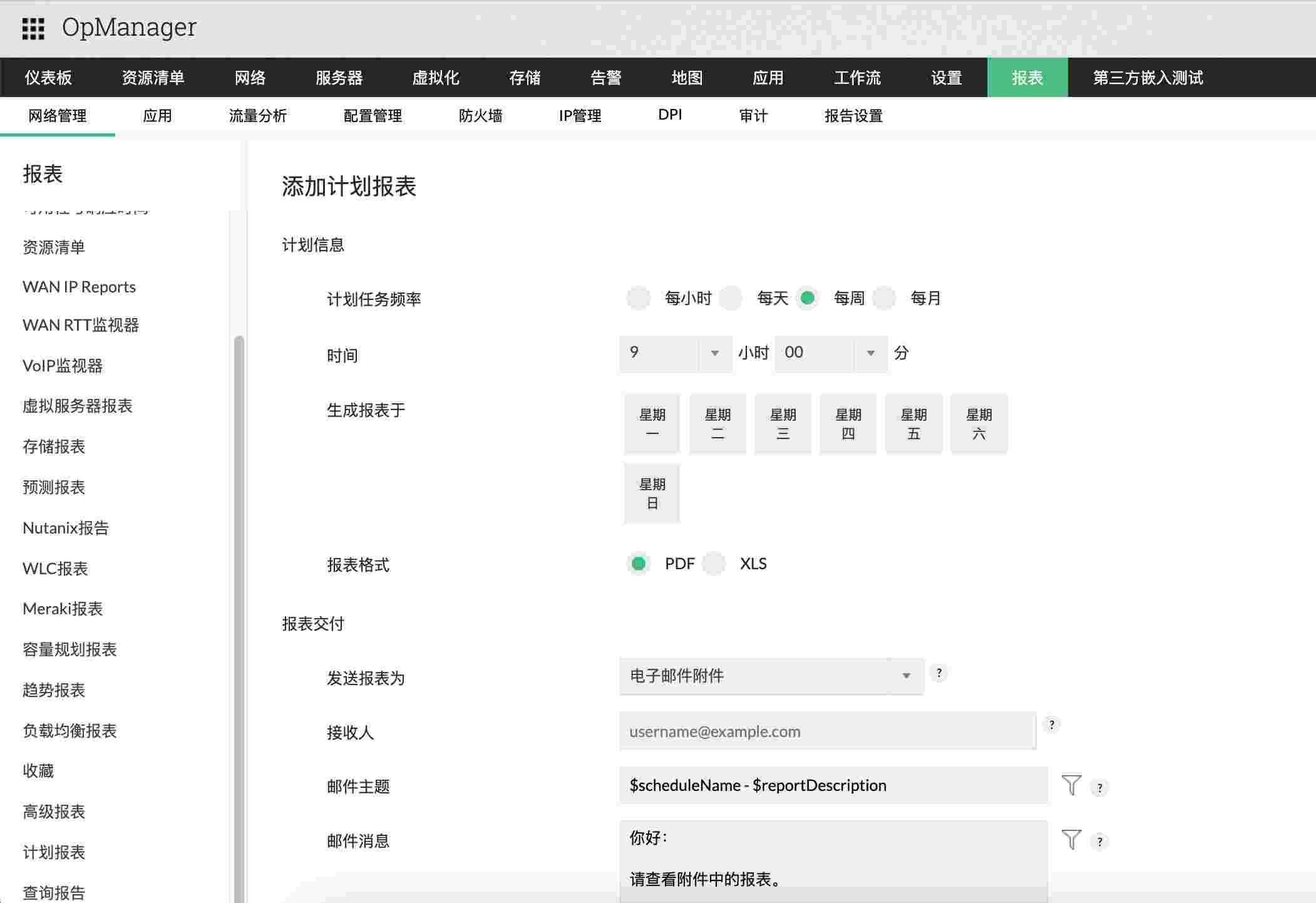
Task: Open help tooltip beside 接收人 field
Action: [1052, 725]
